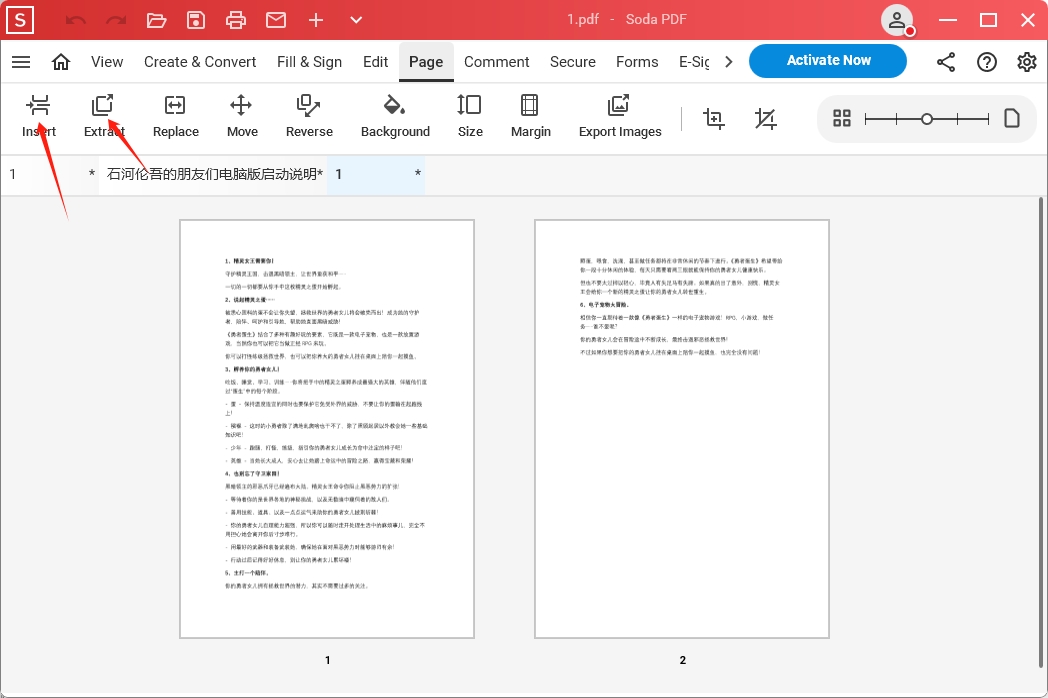The image size is (1048, 698).
Task: Switch to thumbnail grid view
Action: 842,119
